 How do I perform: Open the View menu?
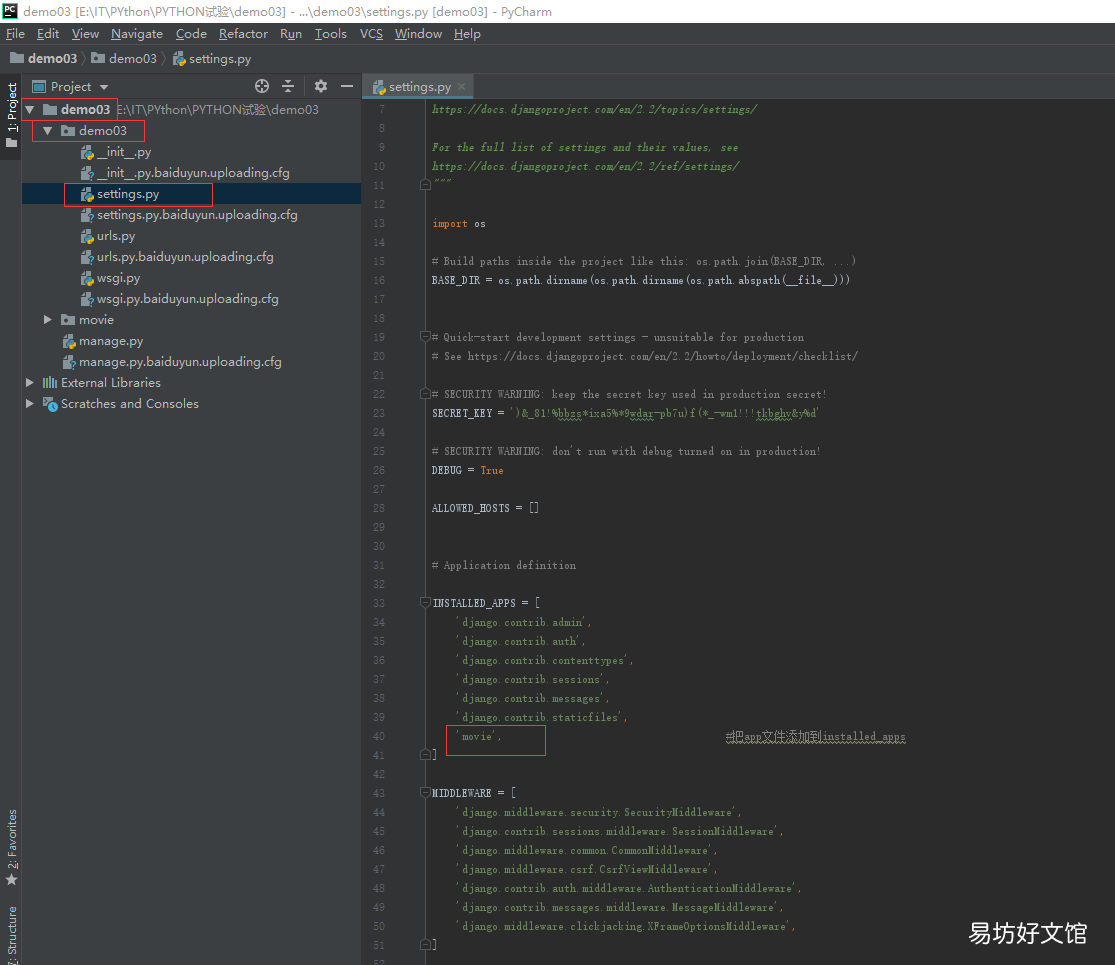85,34
